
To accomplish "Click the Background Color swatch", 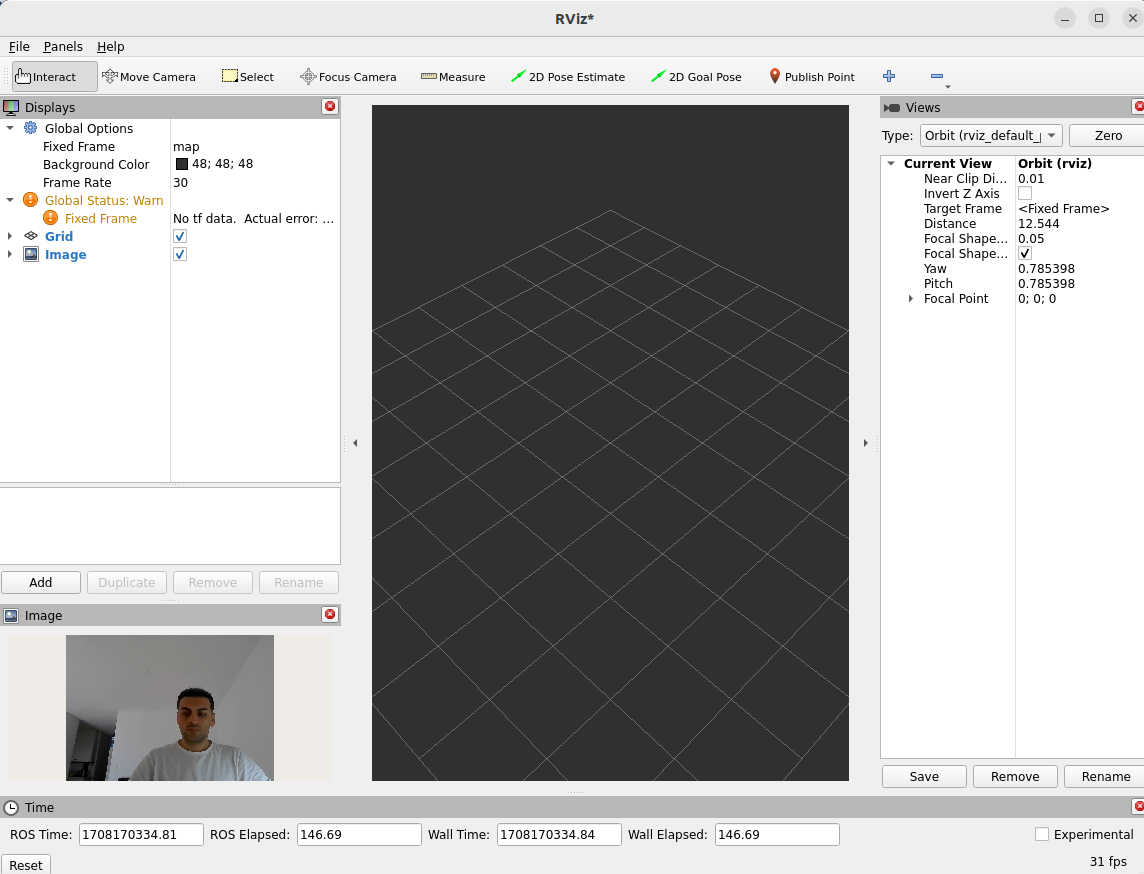I will [182, 165].
